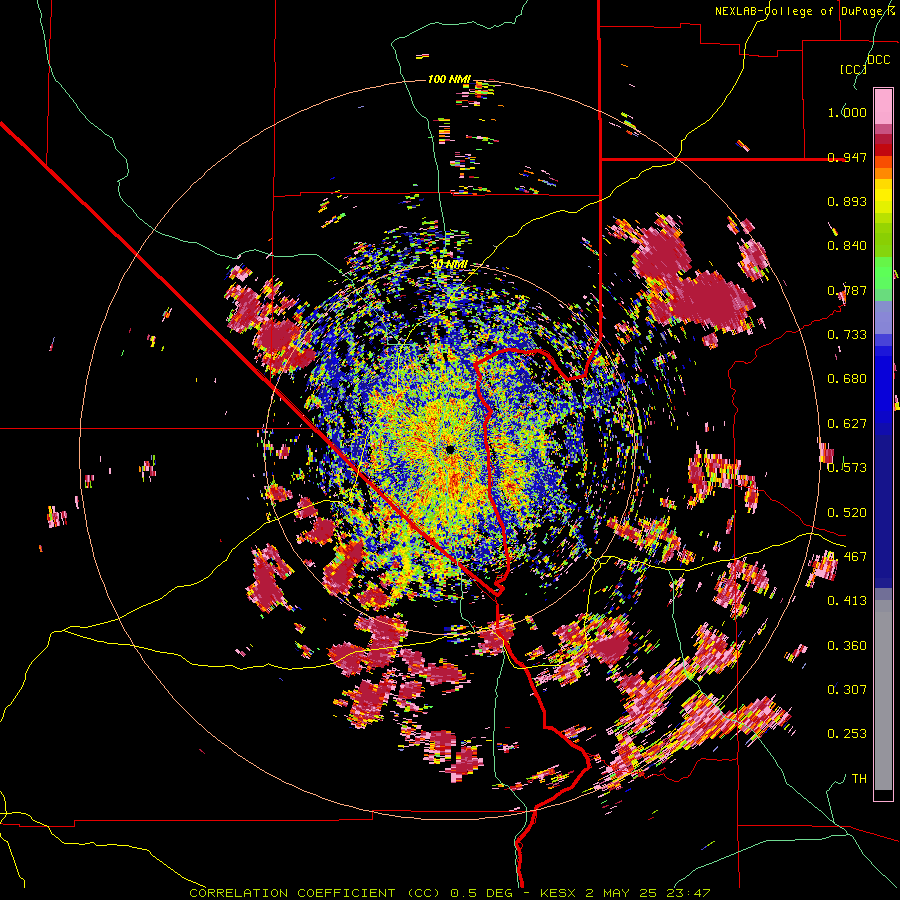Click the 0.253 scale value
This screenshot has height=900, width=900.
pyautogui.click(x=847, y=734)
